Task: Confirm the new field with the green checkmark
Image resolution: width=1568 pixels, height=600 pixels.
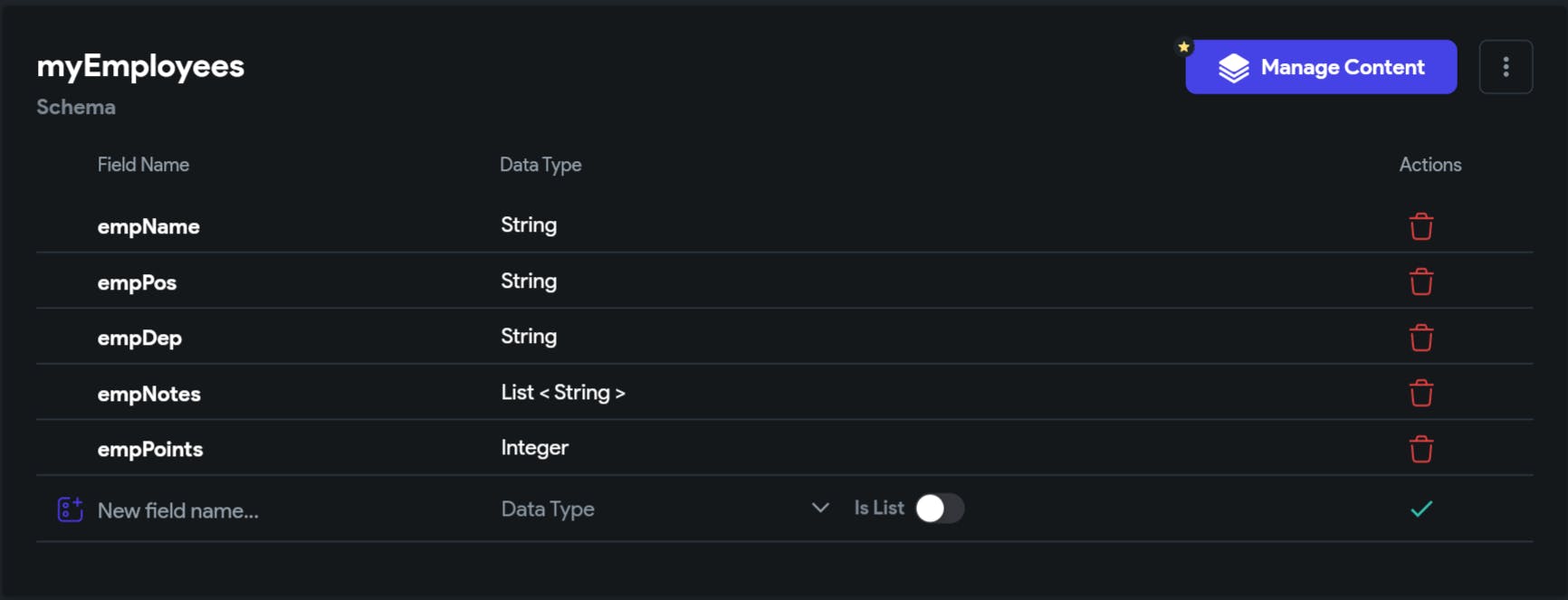Action: point(1420,509)
